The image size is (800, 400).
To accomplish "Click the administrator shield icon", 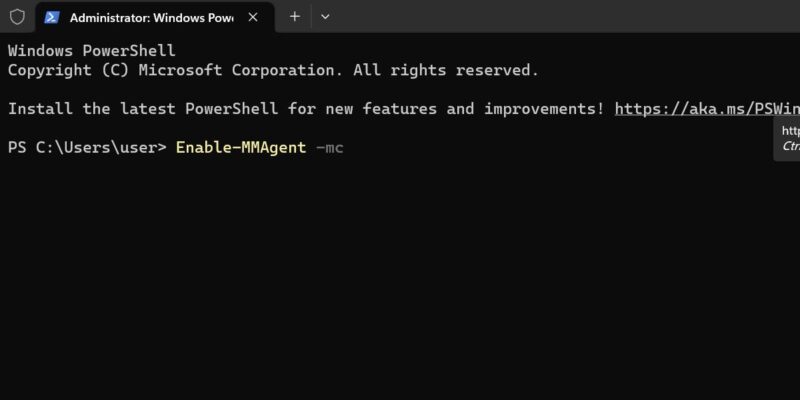I will click(x=17, y=17).
